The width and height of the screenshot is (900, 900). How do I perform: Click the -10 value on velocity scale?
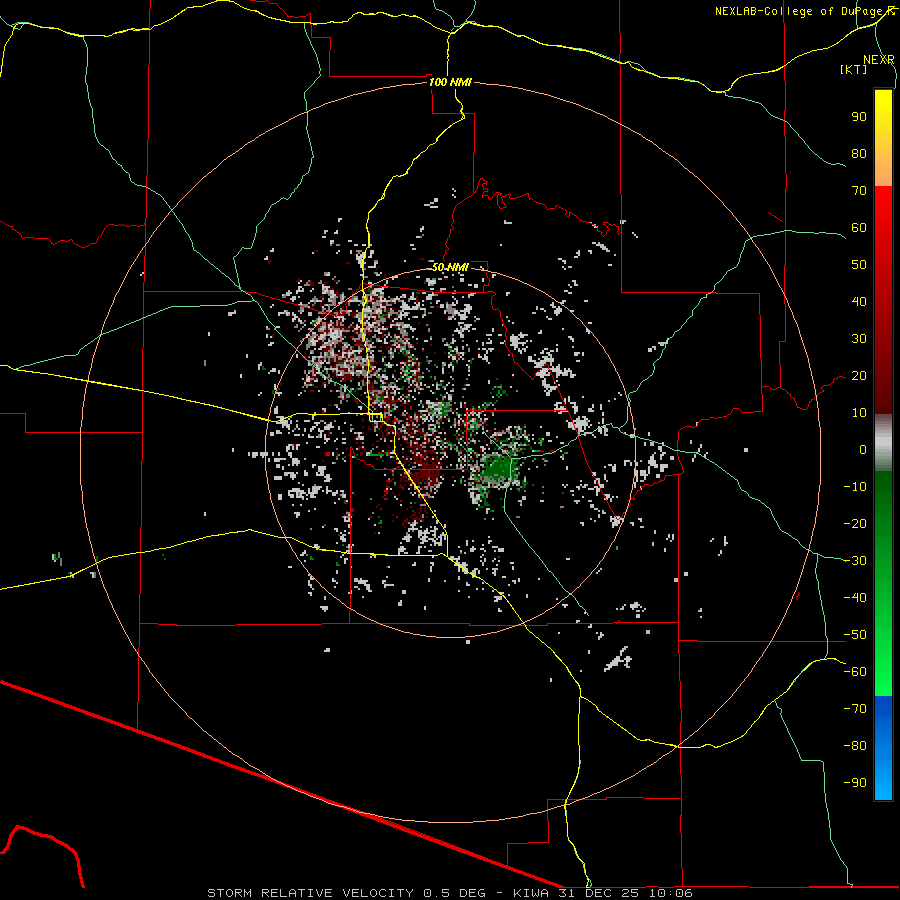coord(855,487)
